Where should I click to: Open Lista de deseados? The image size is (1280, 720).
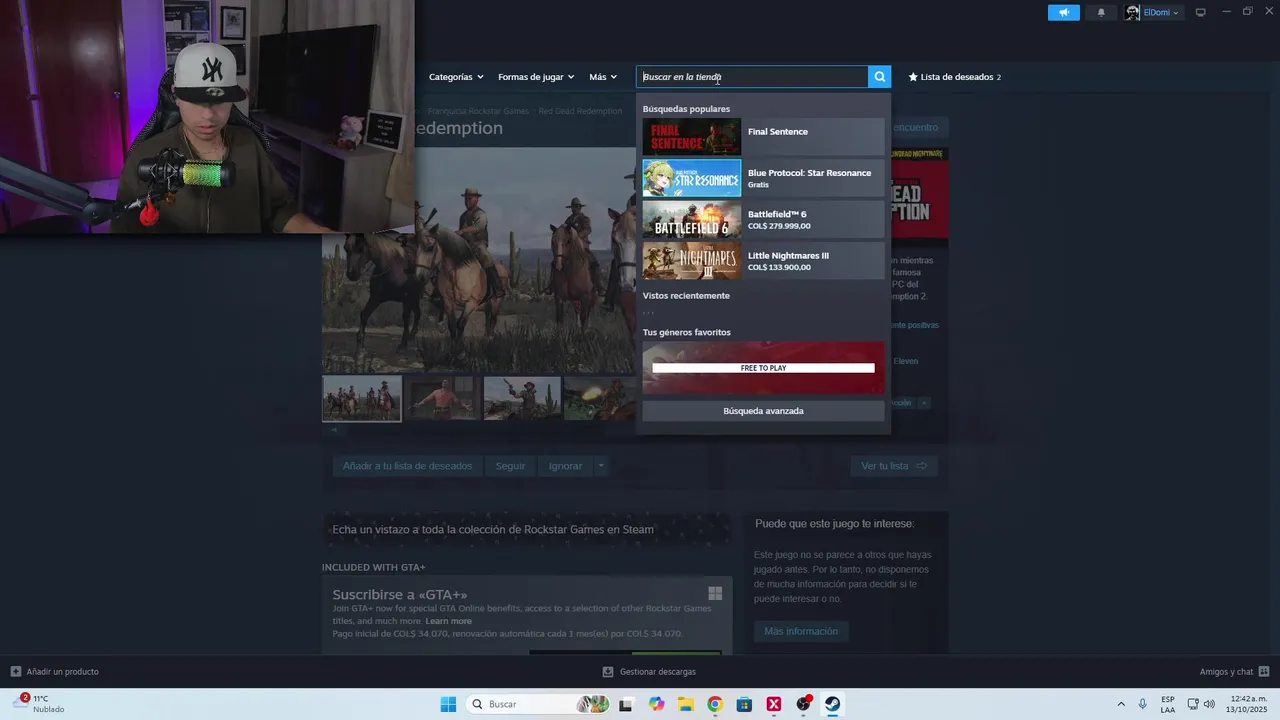click(x=955, y=77)
